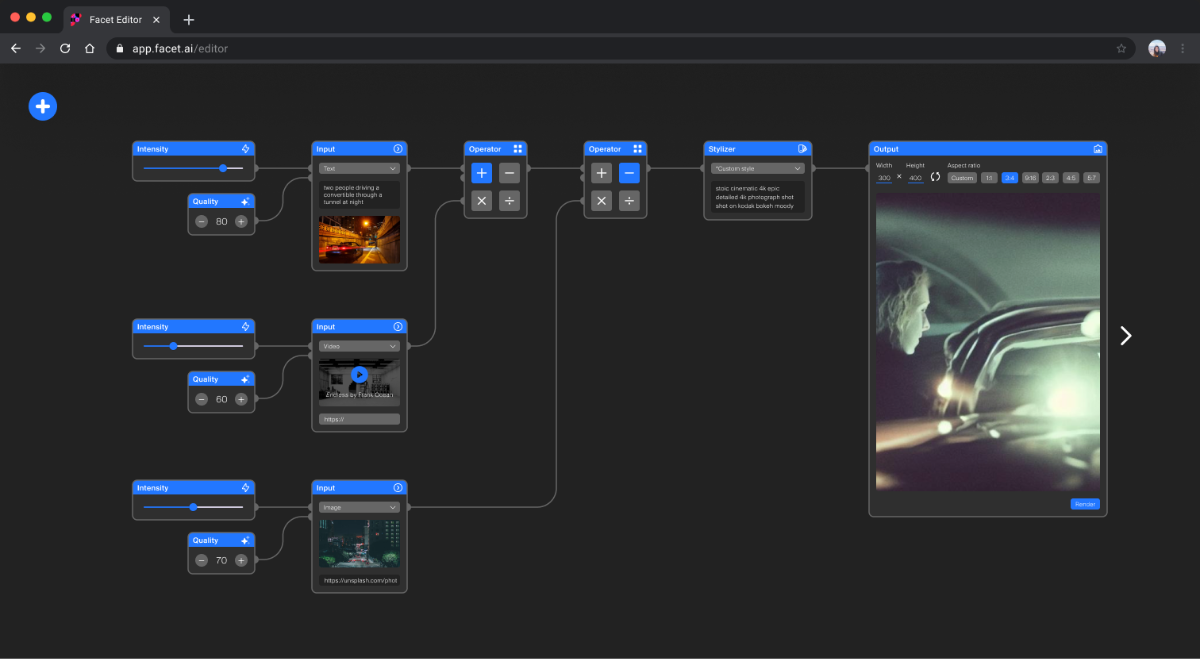
Task: Select multiply operation in the first Operator
Action: point(481,201)
